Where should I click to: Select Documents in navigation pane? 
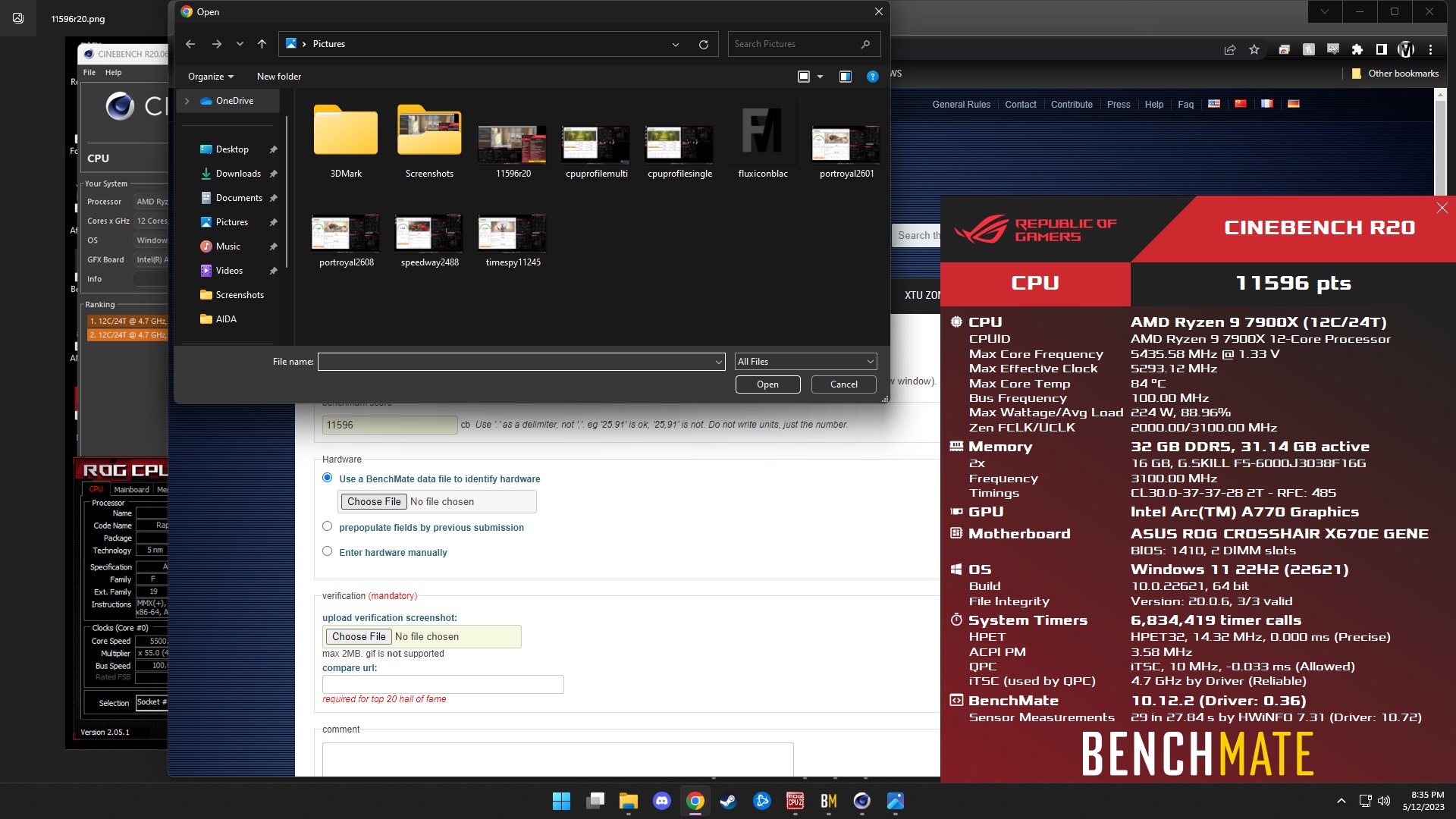238,198
